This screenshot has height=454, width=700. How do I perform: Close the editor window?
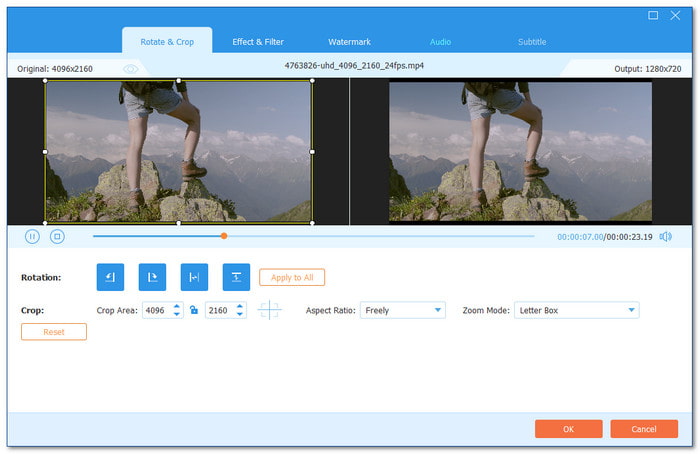click(675, 15)
